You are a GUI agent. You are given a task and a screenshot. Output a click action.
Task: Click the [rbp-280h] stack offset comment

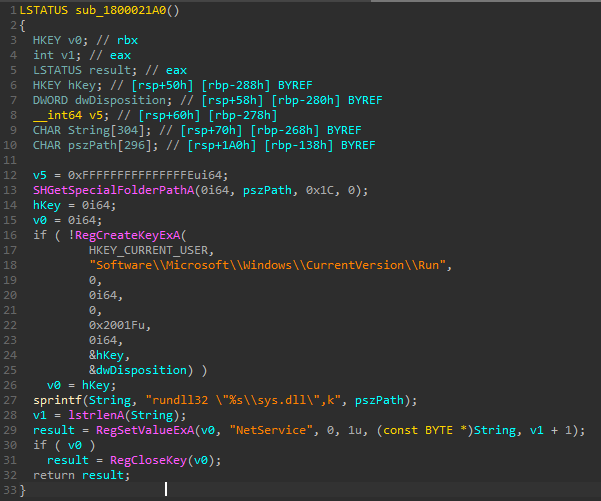point(306,100)
